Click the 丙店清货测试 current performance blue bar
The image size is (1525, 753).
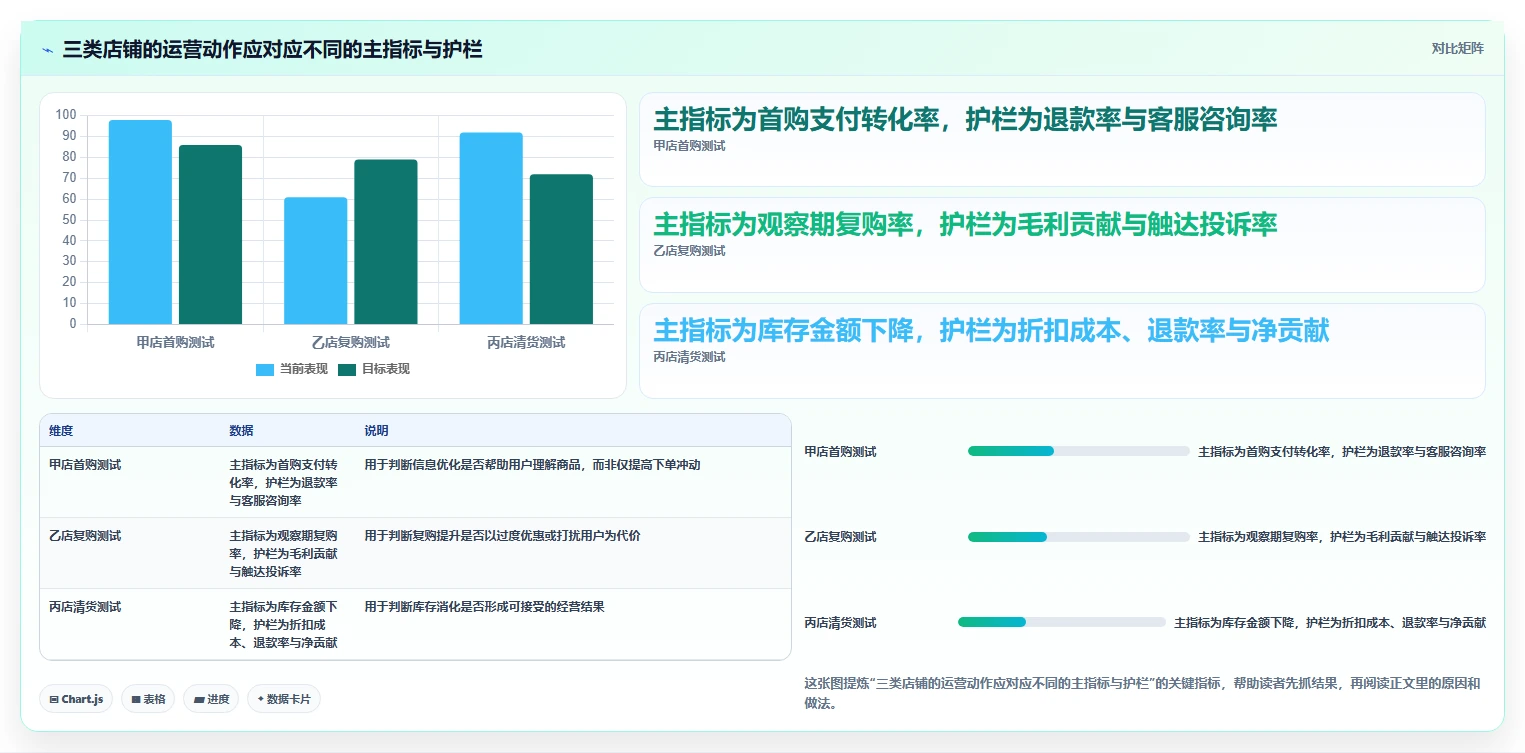(x=491, y=228)
